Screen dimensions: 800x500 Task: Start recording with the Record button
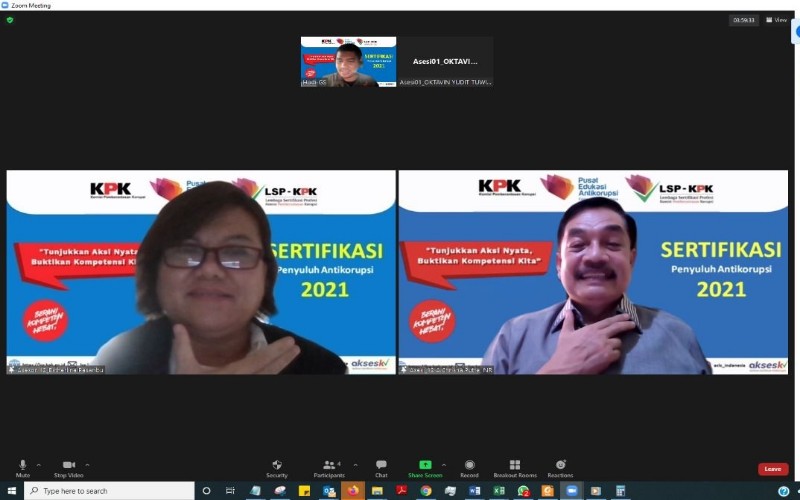[469, 468]
